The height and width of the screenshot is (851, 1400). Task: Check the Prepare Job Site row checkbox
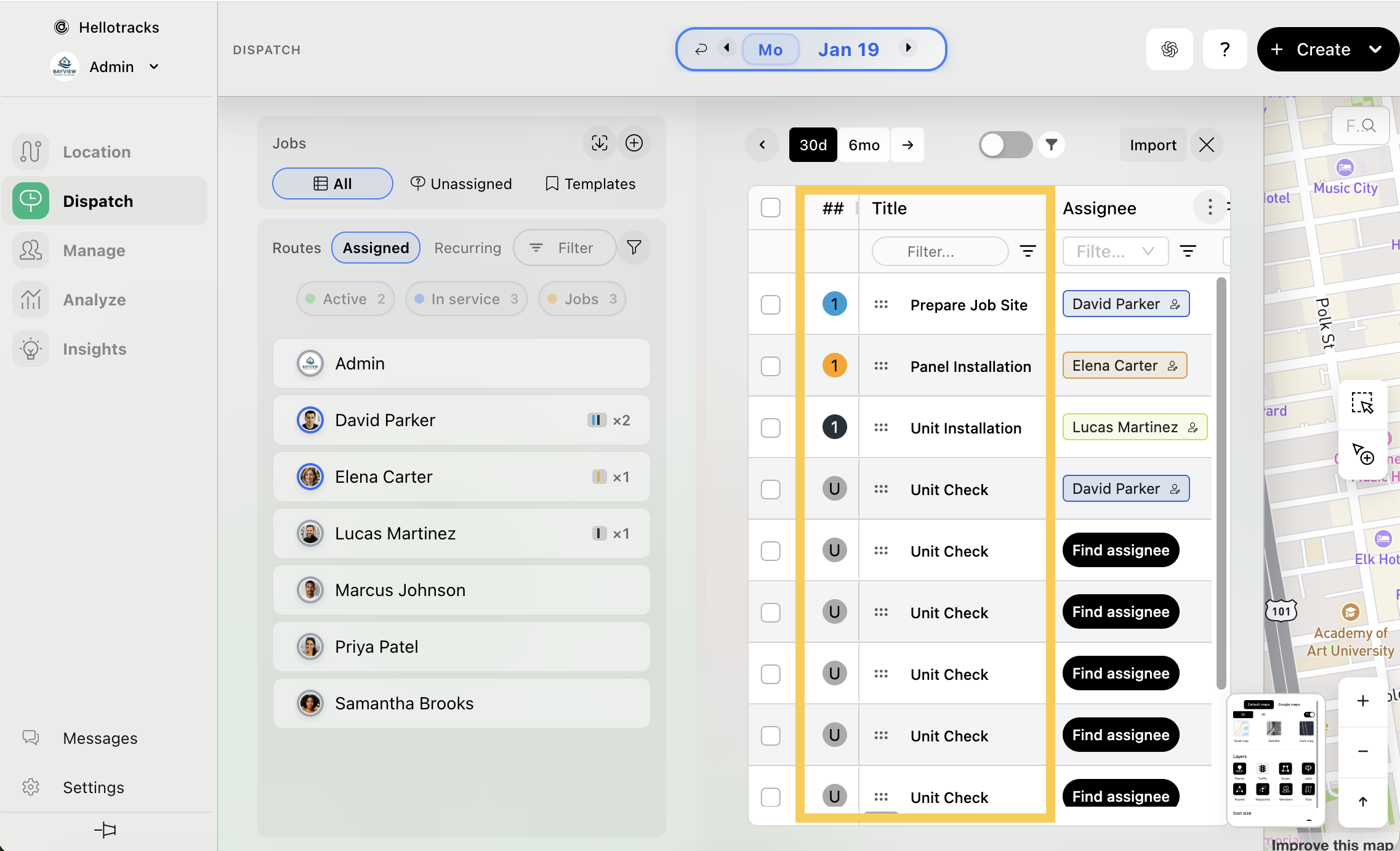pos(770,305)
